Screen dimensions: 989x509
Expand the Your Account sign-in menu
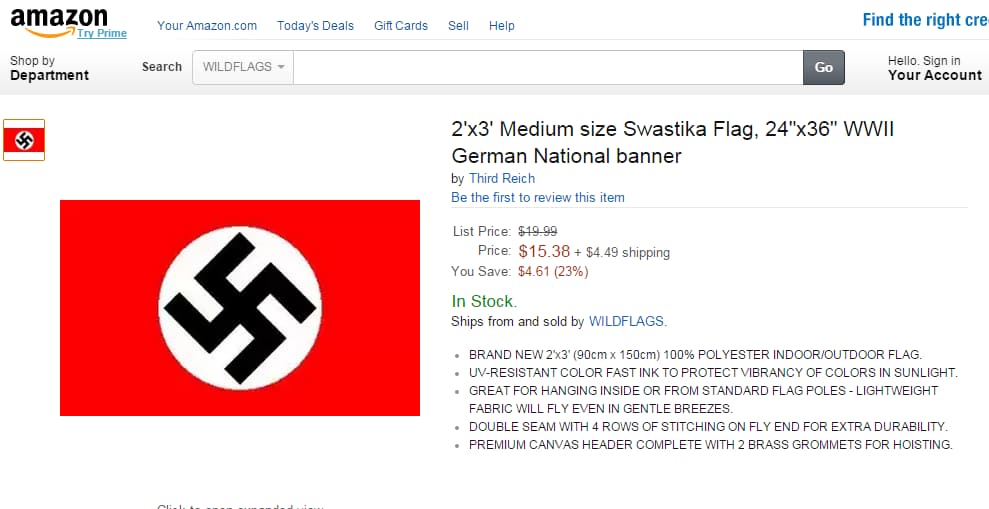[x=934, y=68]
